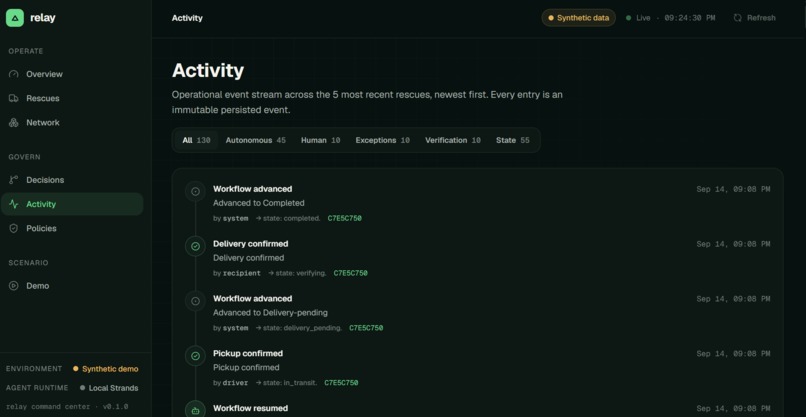Click the Live status indicator
806x417 pixels.
click(x=670, y=18)
